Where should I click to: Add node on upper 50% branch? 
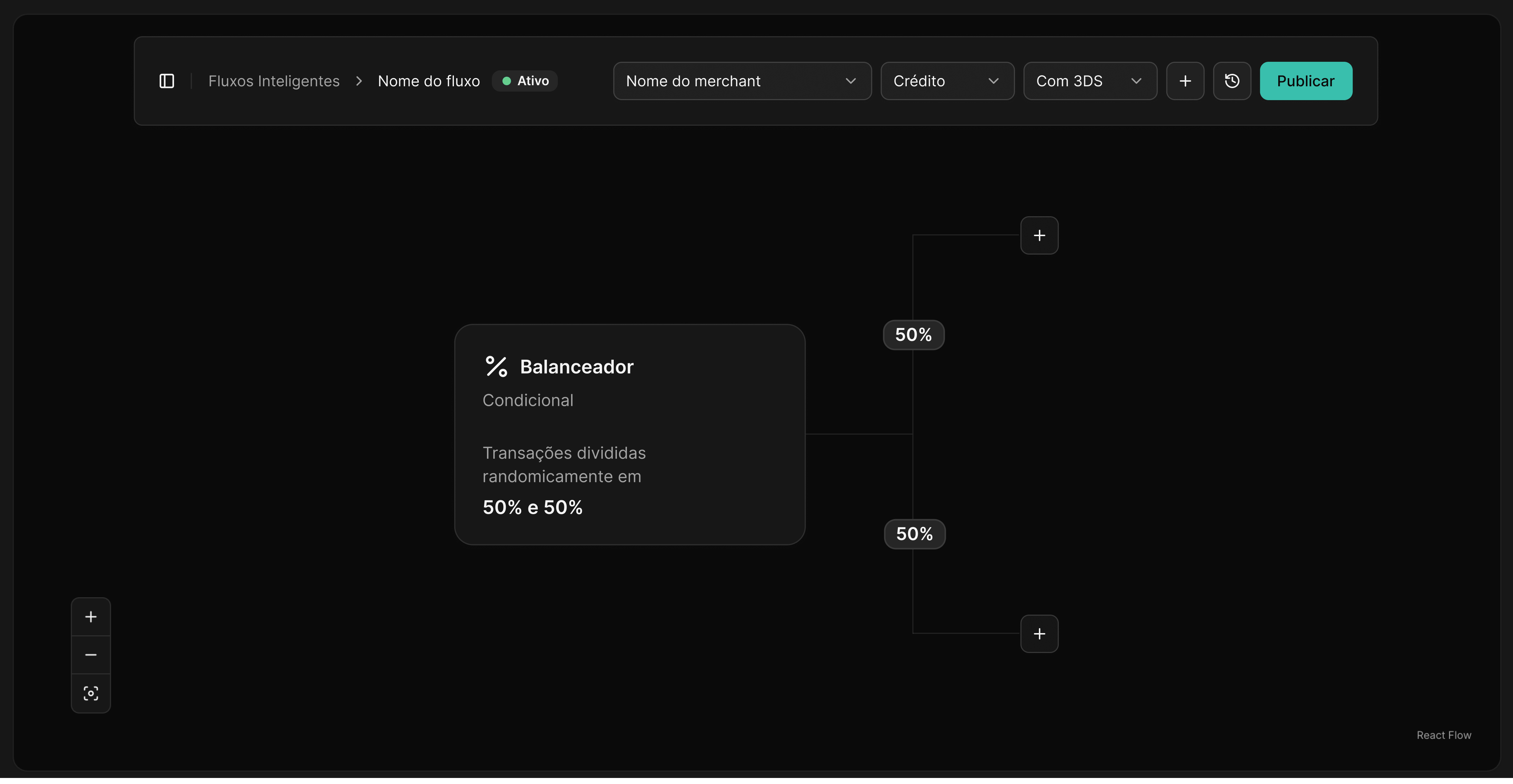click(x=1040, y=235)
